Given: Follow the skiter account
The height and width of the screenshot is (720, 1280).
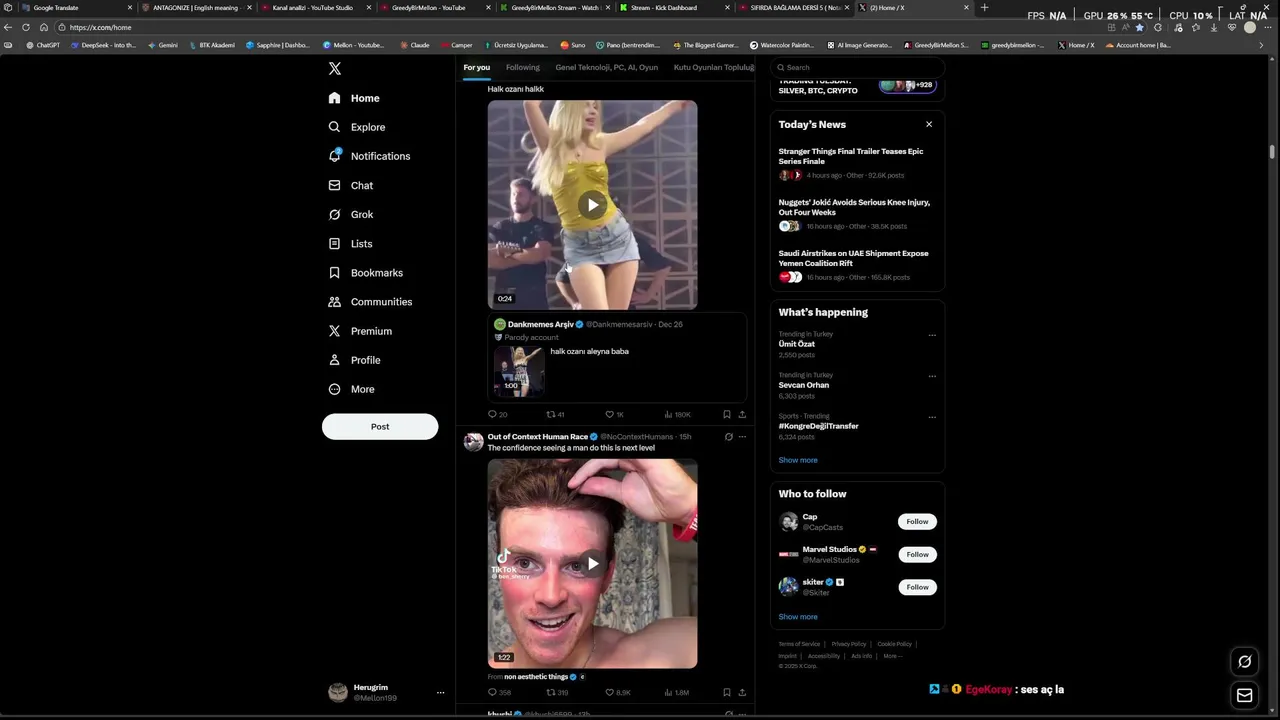Looking at the screenshot, I should click(917, 587).
